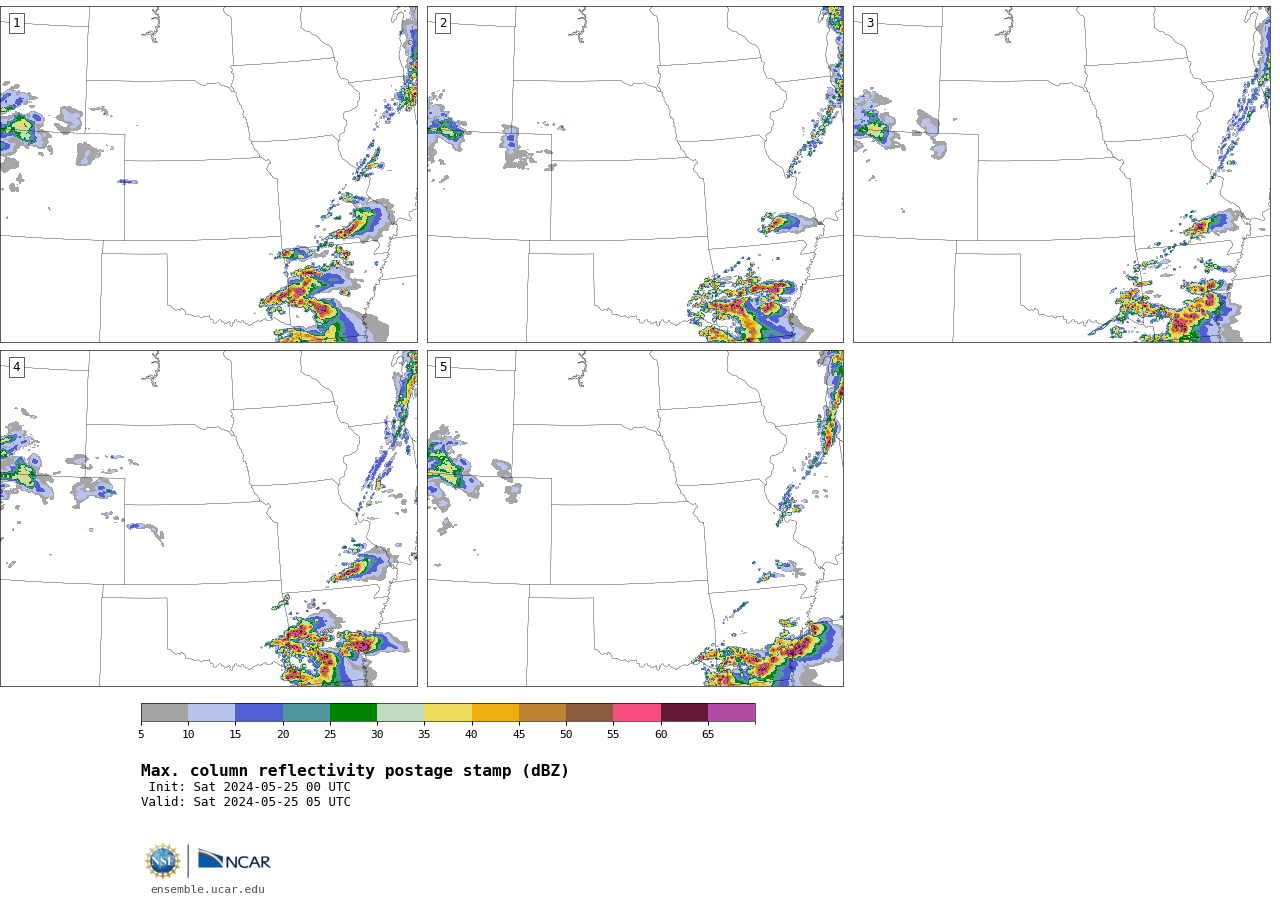This screenshot has height=901, width=1280.
Task: Open ensemble member 3 reflectivity map
Action: (x=1061, y=174)
